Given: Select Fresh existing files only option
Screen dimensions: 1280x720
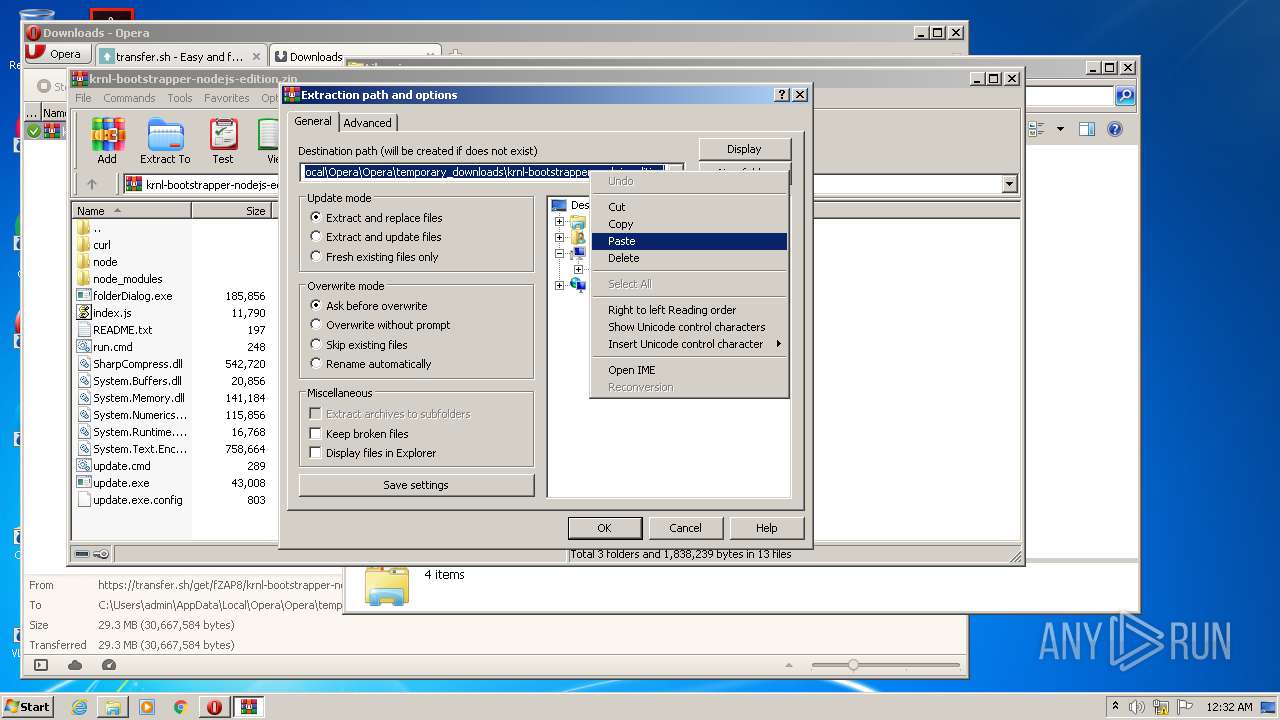Looking at the screenshot, I should [x=316, y=256].
